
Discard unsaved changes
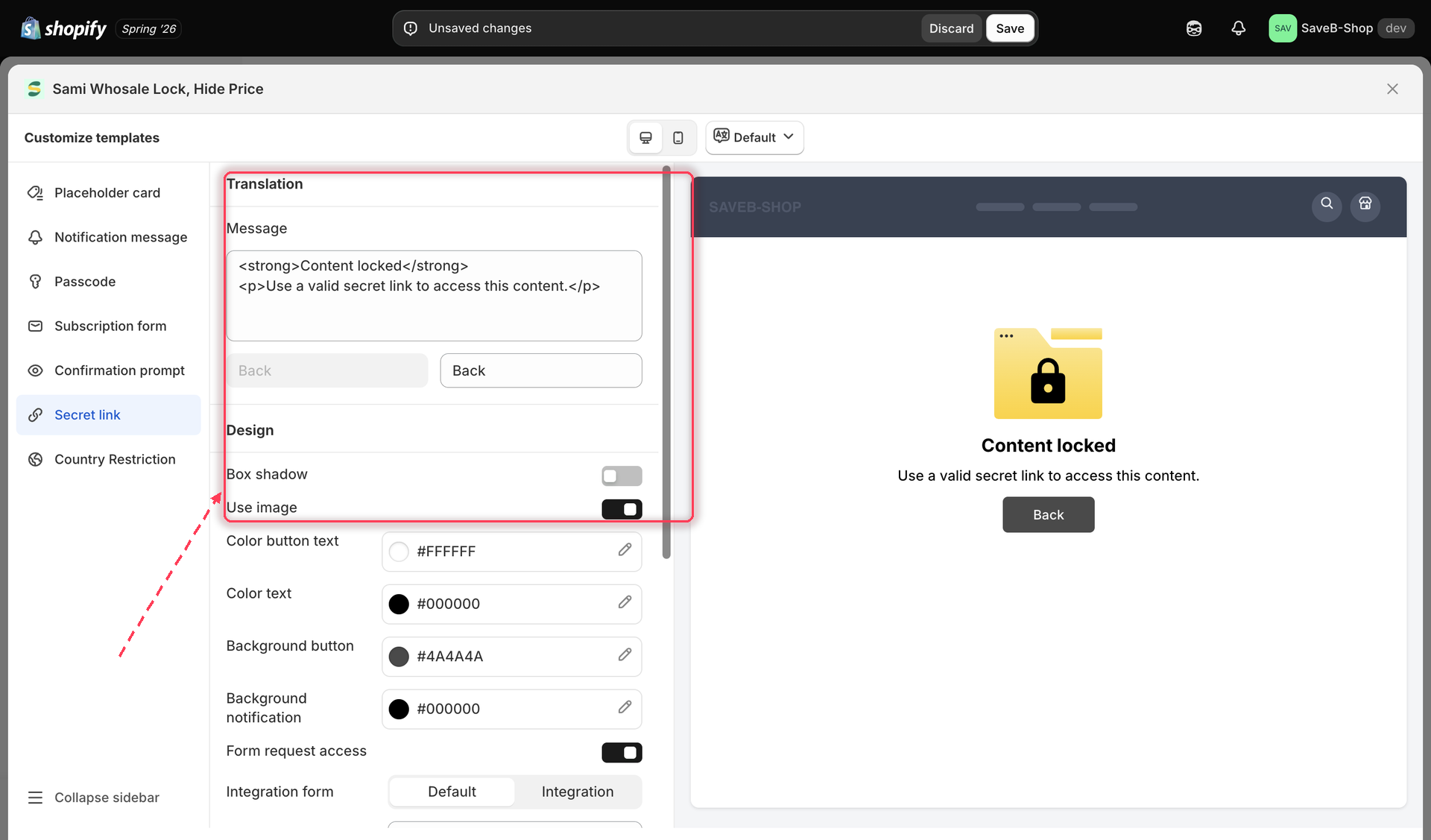(951, 28)
